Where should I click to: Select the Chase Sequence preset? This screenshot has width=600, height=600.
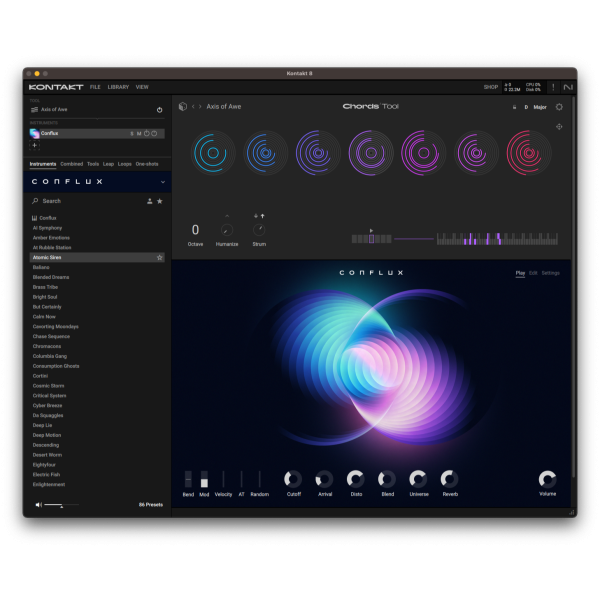click(x=51, y=337)
